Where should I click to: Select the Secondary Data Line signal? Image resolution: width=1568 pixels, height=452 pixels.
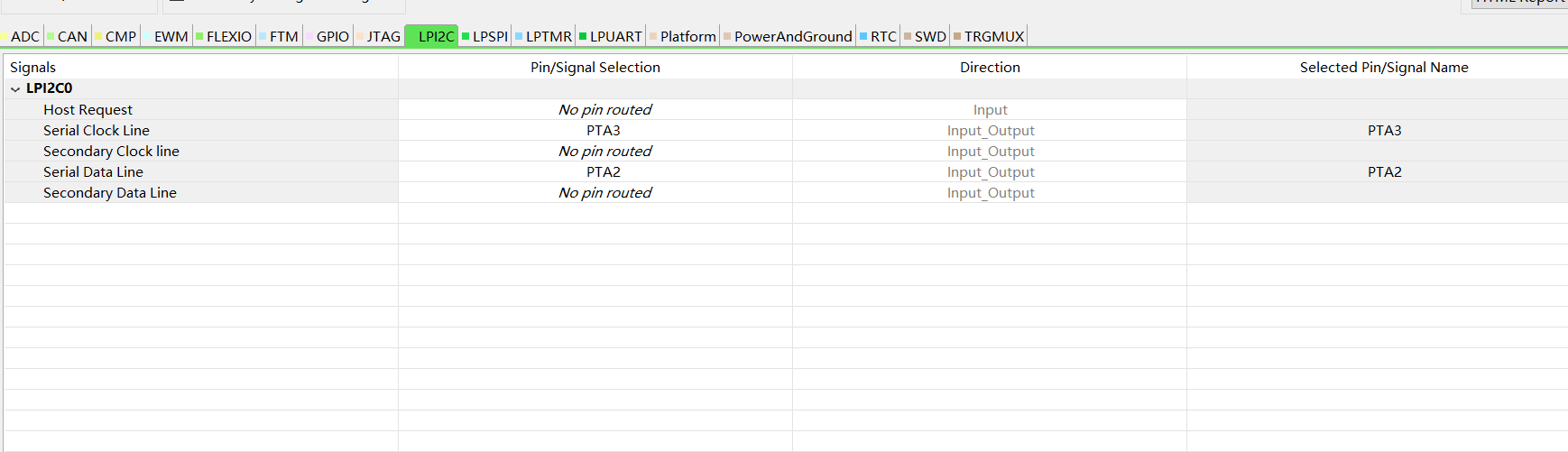(110, 192)
